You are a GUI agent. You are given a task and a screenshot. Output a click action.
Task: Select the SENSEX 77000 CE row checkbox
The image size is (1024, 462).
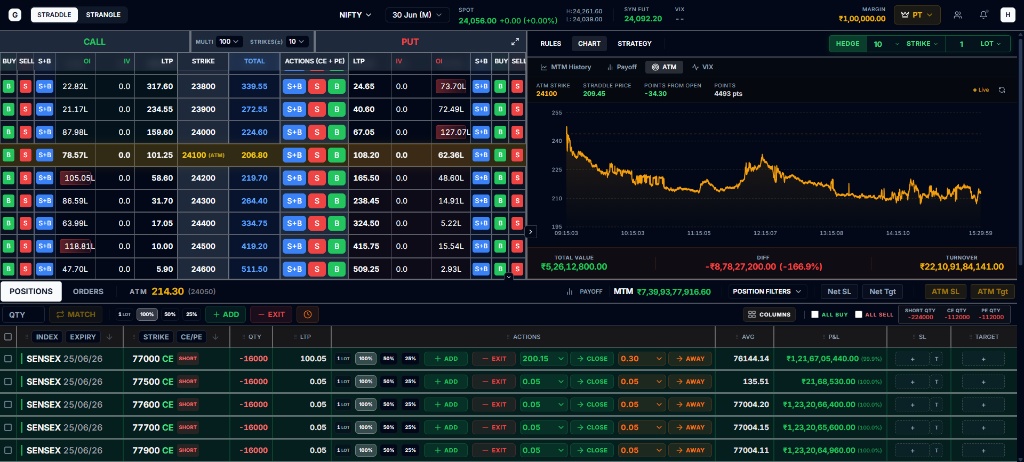pyautogui.click(x=8, y=359)
